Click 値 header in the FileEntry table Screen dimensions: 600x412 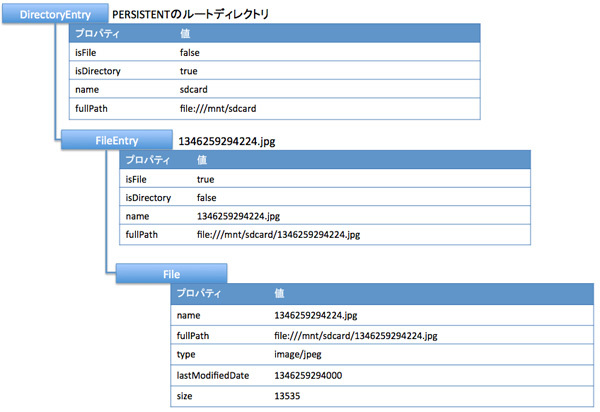tap(202, 160)
